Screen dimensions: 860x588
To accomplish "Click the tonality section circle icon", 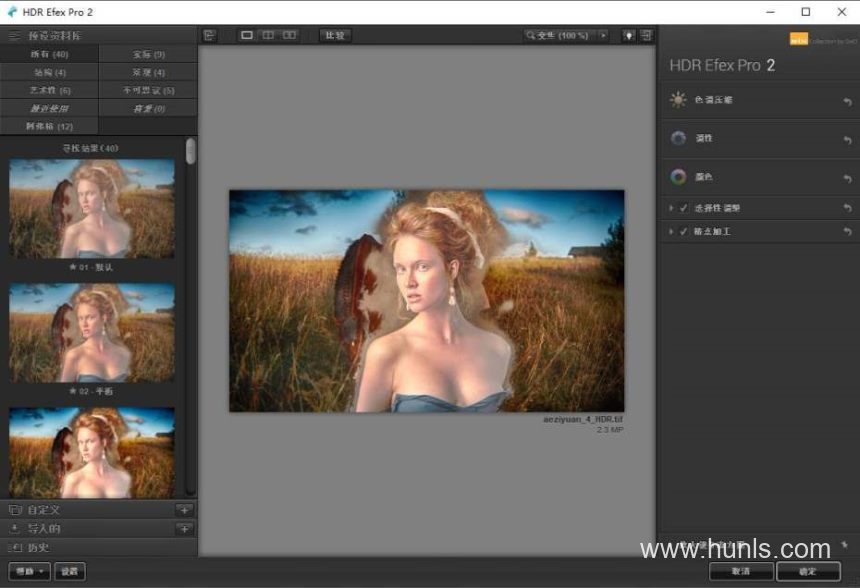I will (x=678, y=138).
